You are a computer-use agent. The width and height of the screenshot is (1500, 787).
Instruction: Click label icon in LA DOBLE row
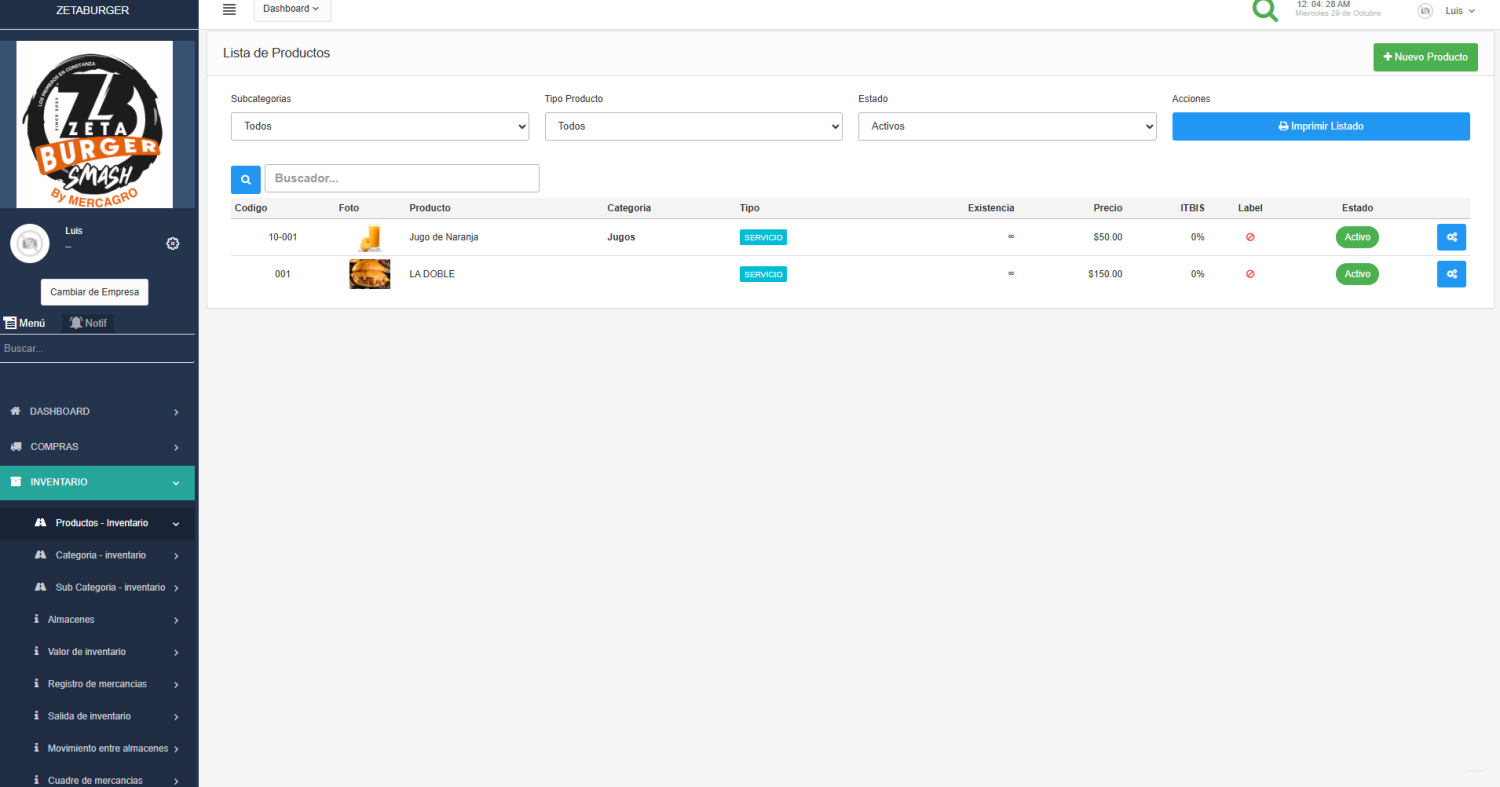[1250, 274]
